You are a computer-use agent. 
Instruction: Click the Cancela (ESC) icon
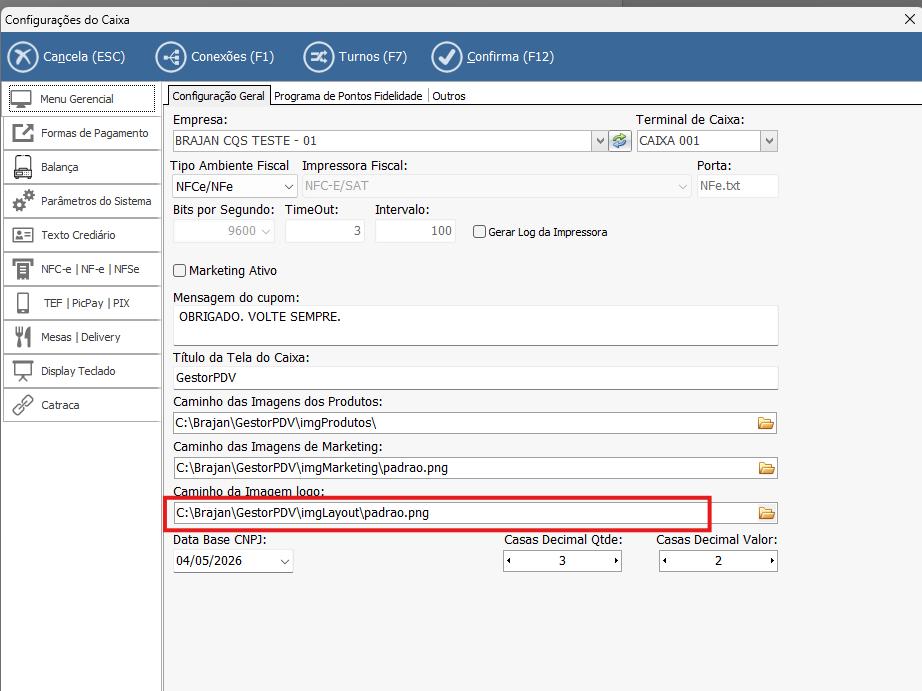[x=23, y=57]
